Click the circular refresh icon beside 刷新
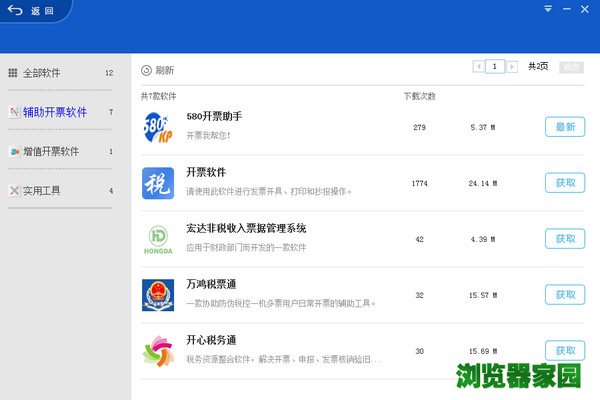600x400 pixels. coord(146,70)
